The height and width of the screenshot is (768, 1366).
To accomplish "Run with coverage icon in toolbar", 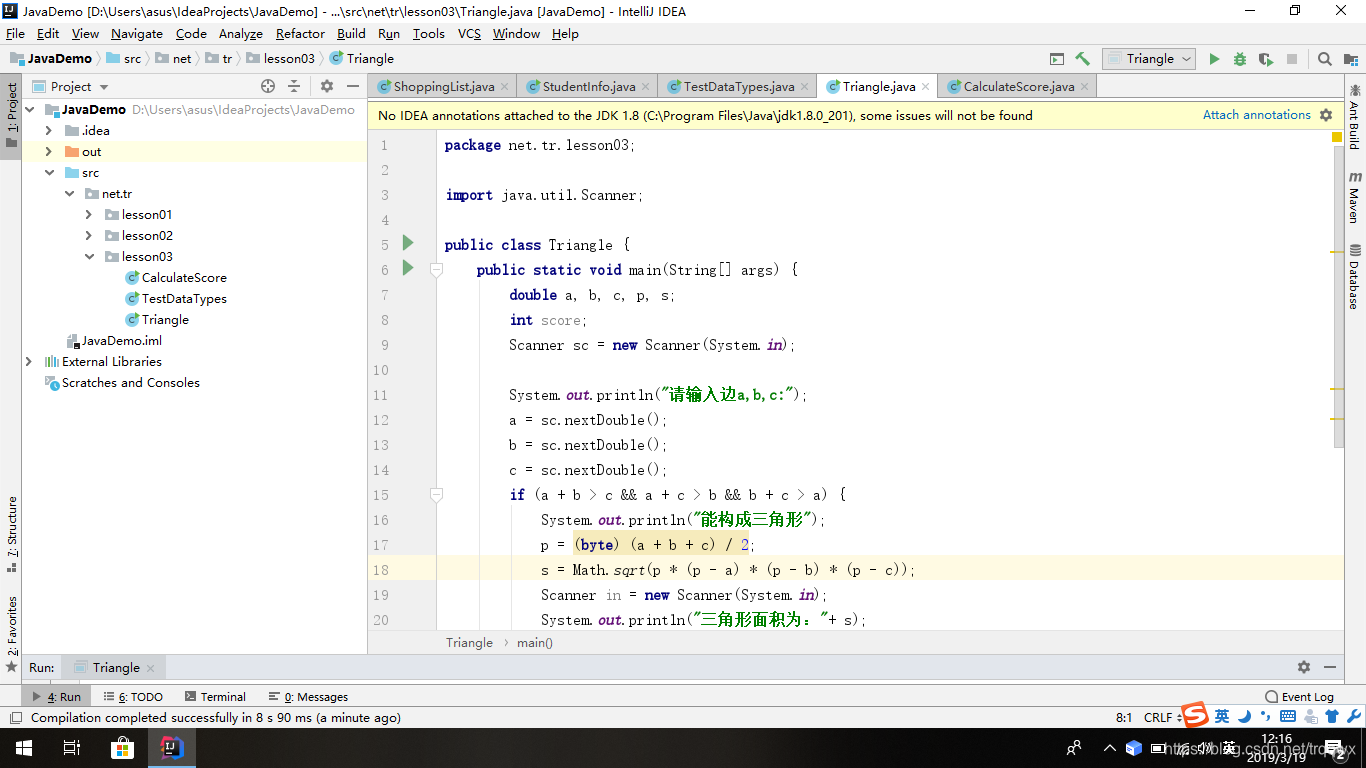I will (1266, 59).
